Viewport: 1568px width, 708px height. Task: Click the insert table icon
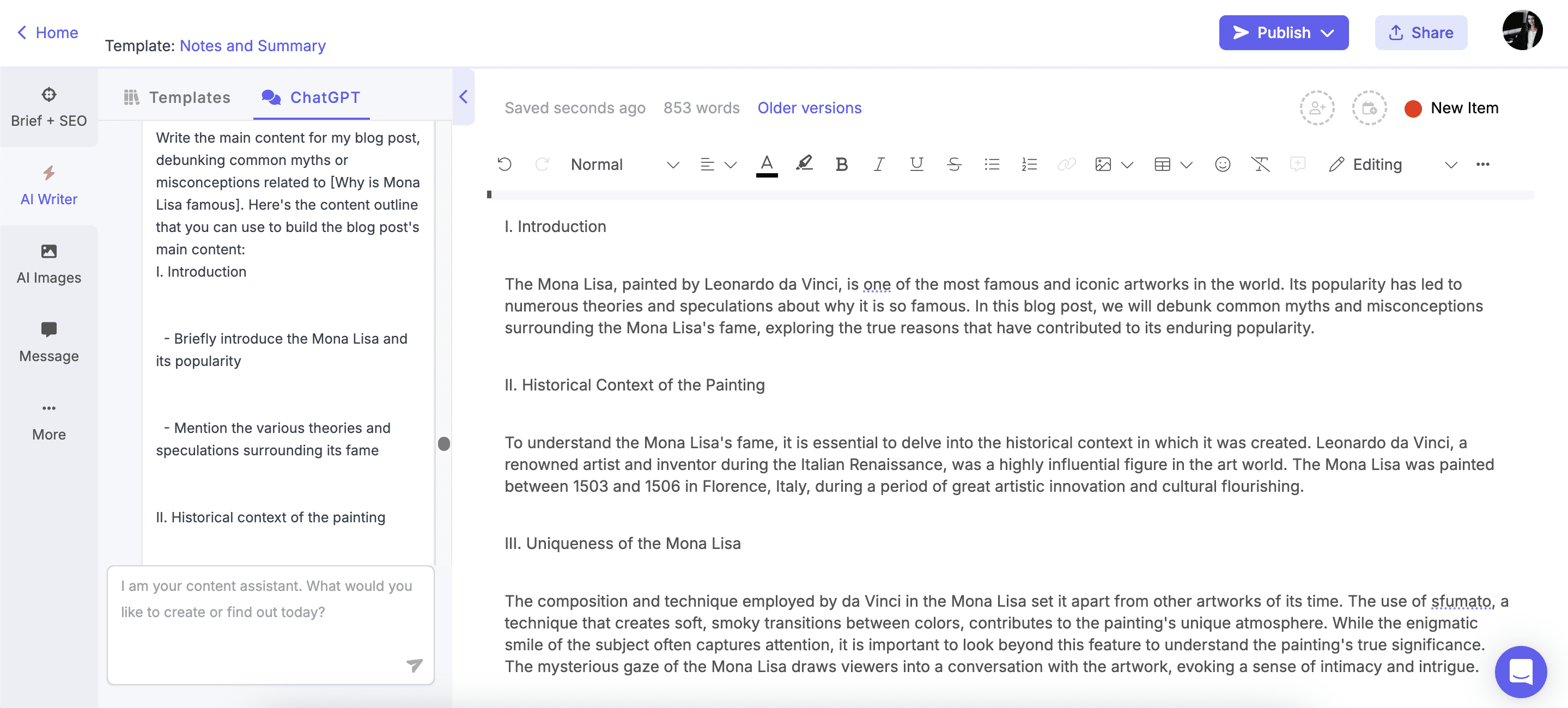pyautogui.click(x=1162, y=164)
